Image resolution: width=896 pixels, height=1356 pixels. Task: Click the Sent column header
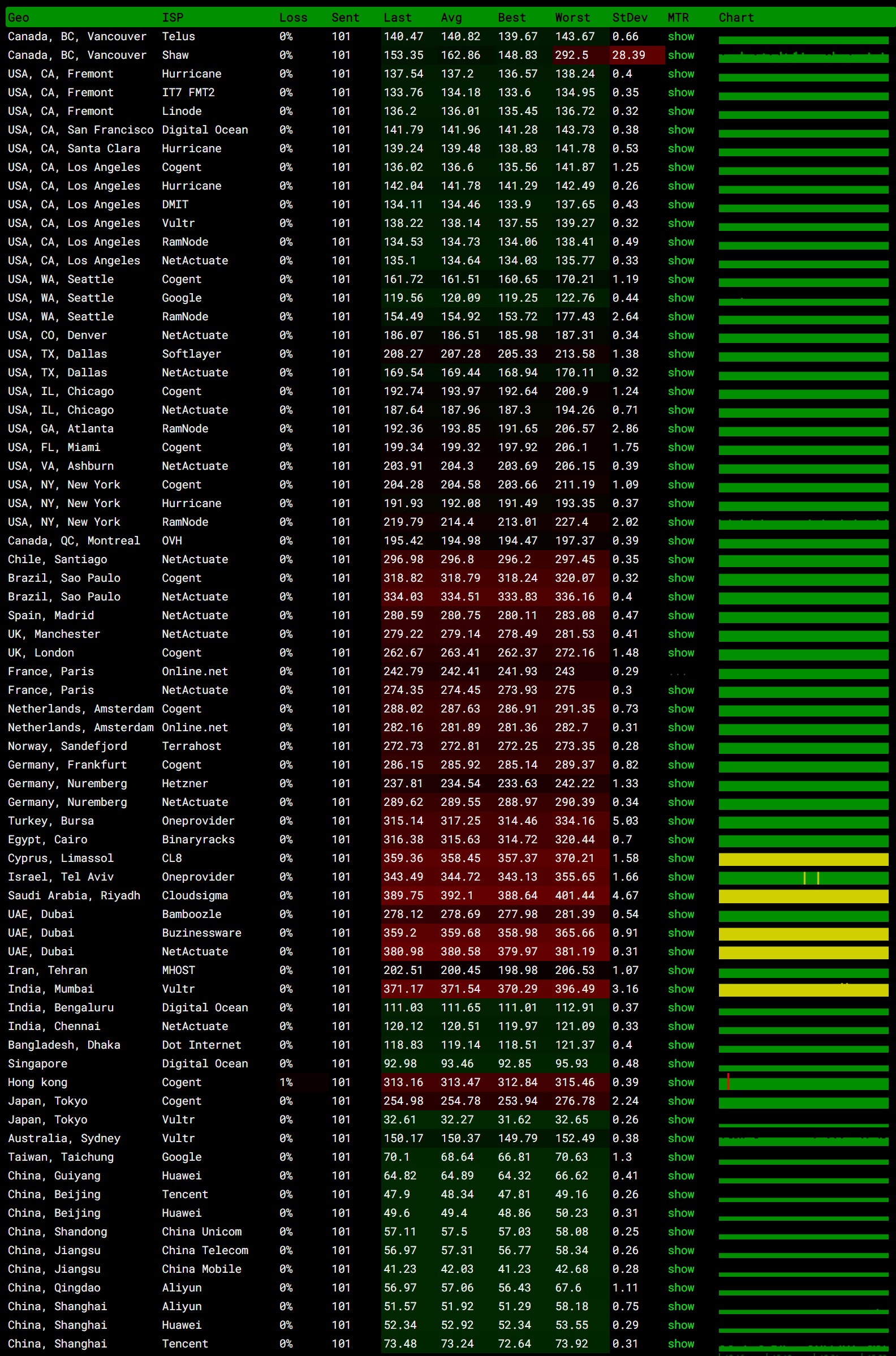[x=345, y=18]
